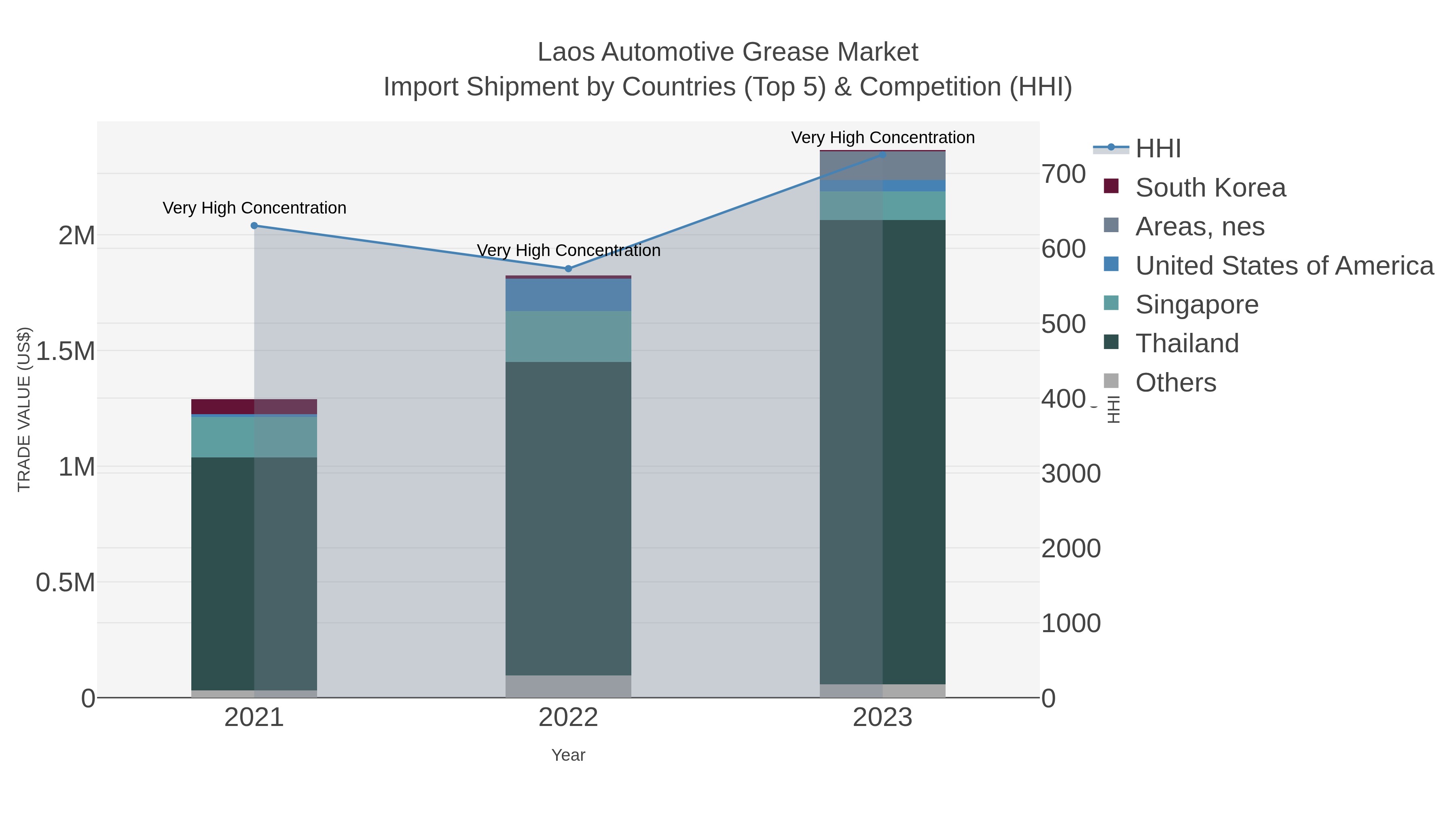The width and height of the screenshot is (1456, 819).
Task: Toggle United States of America legend entry
Action: 1269,266
